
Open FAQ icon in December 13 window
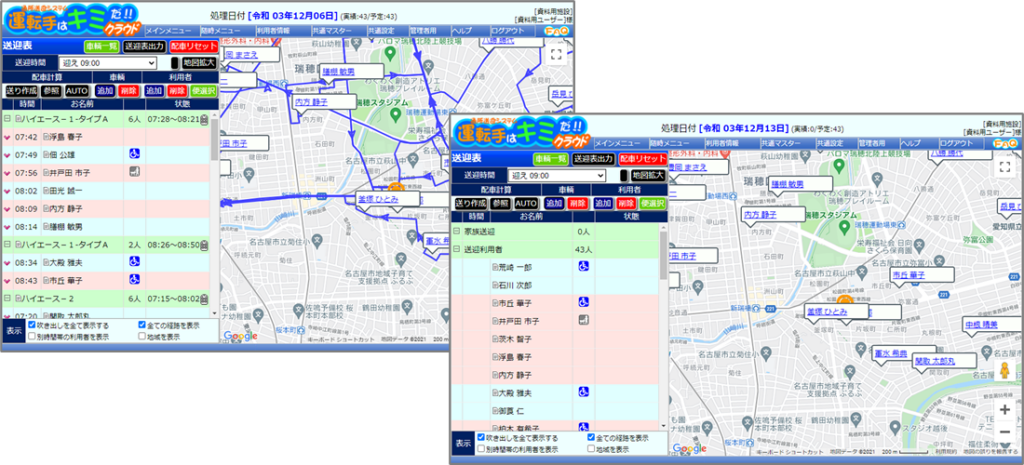coord(1004,143)
